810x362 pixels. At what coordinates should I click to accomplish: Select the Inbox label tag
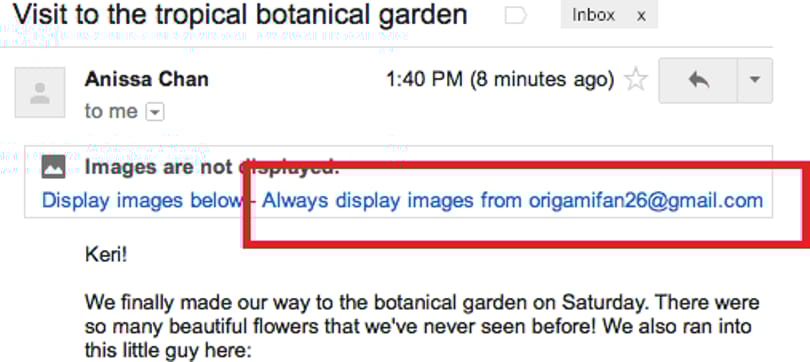tap(593, 15)
